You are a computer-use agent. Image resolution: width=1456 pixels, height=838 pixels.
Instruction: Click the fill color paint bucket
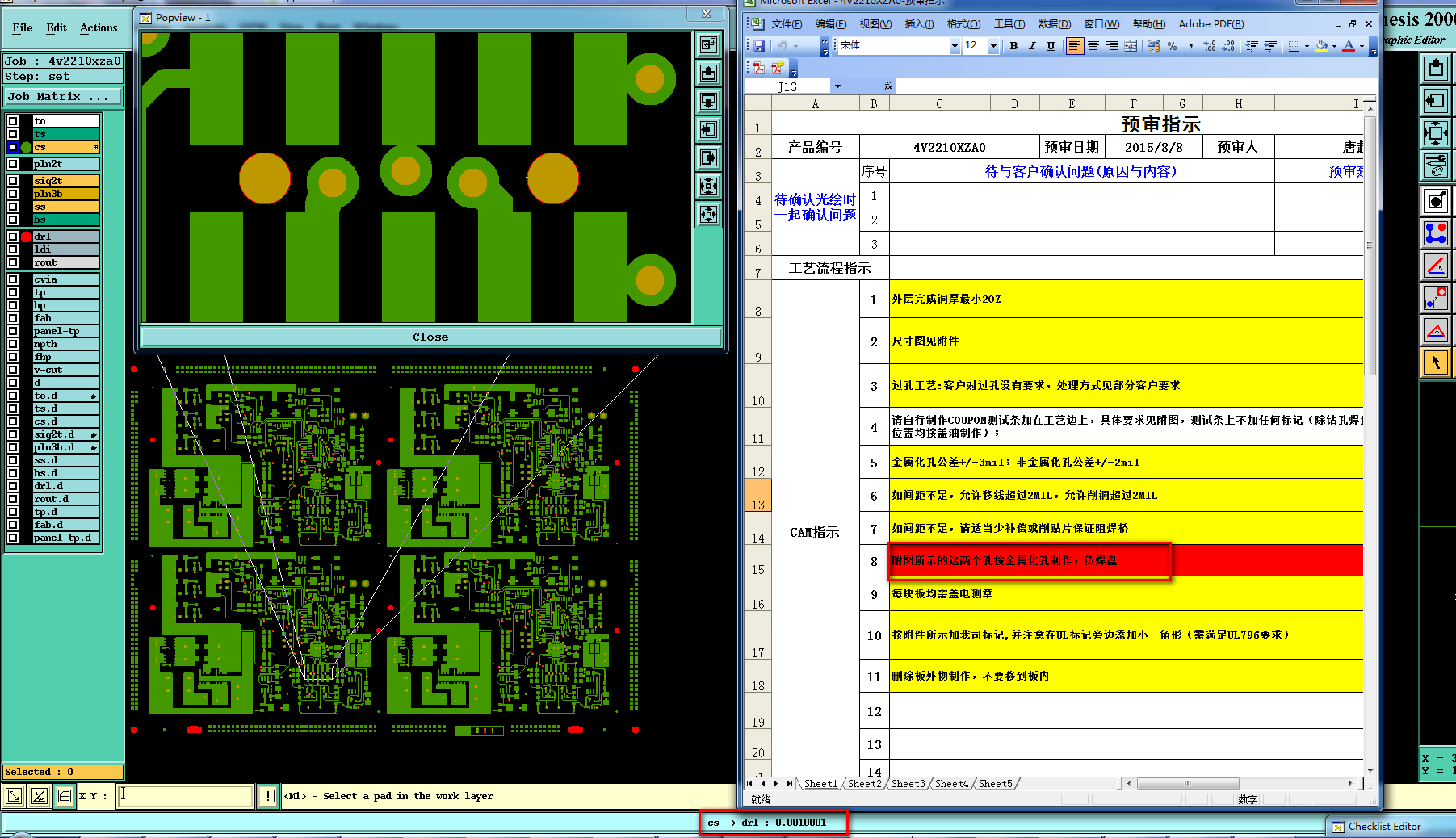[x=1321, y=46]
